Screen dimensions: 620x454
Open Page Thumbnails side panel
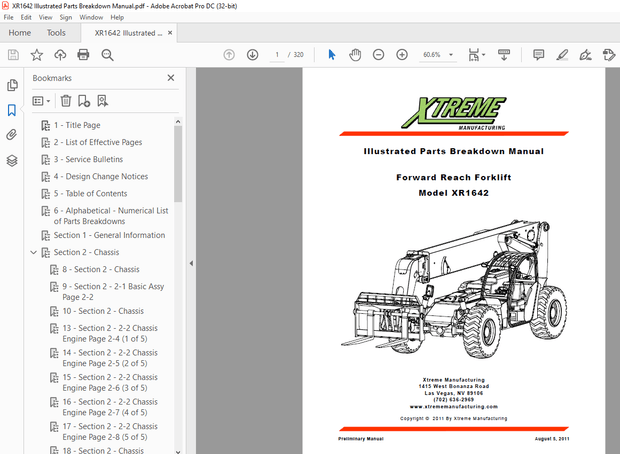12,85
